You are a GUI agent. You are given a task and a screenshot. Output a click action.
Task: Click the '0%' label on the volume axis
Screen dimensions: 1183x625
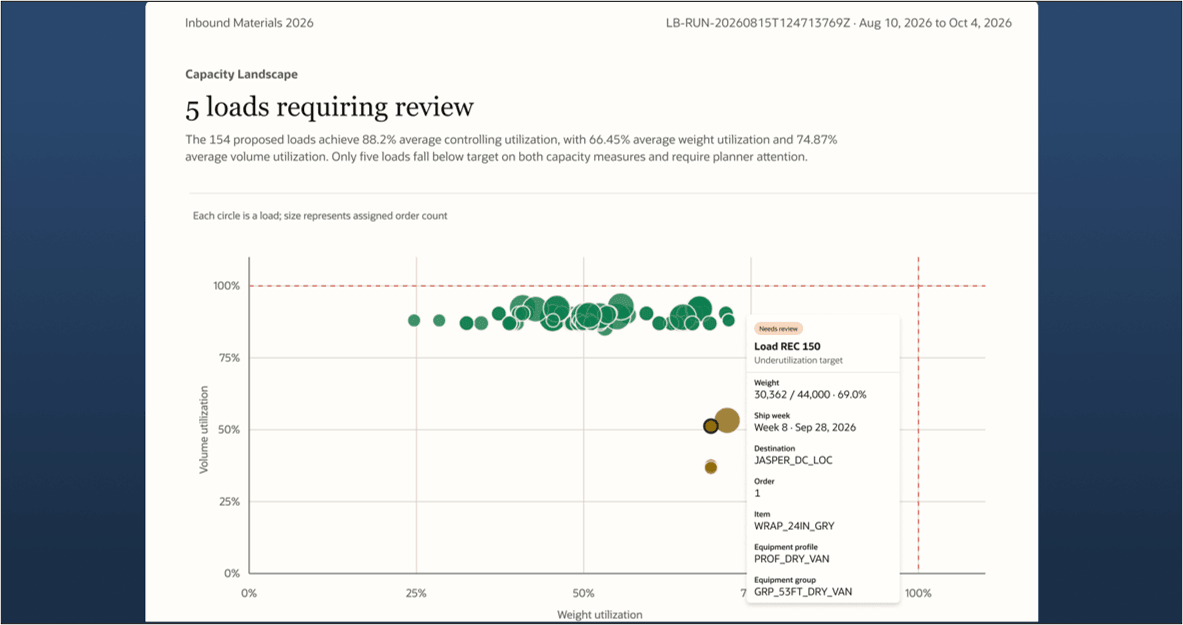(x=232, y=574)
